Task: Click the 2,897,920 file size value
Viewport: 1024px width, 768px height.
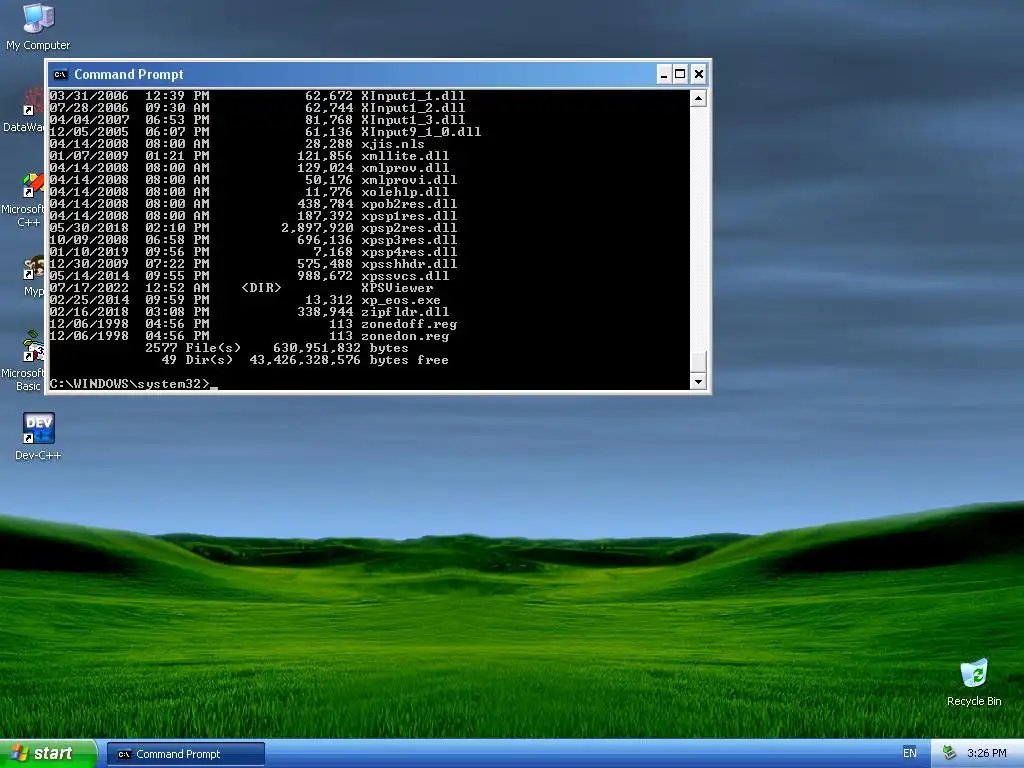Action: pos(317,228)
